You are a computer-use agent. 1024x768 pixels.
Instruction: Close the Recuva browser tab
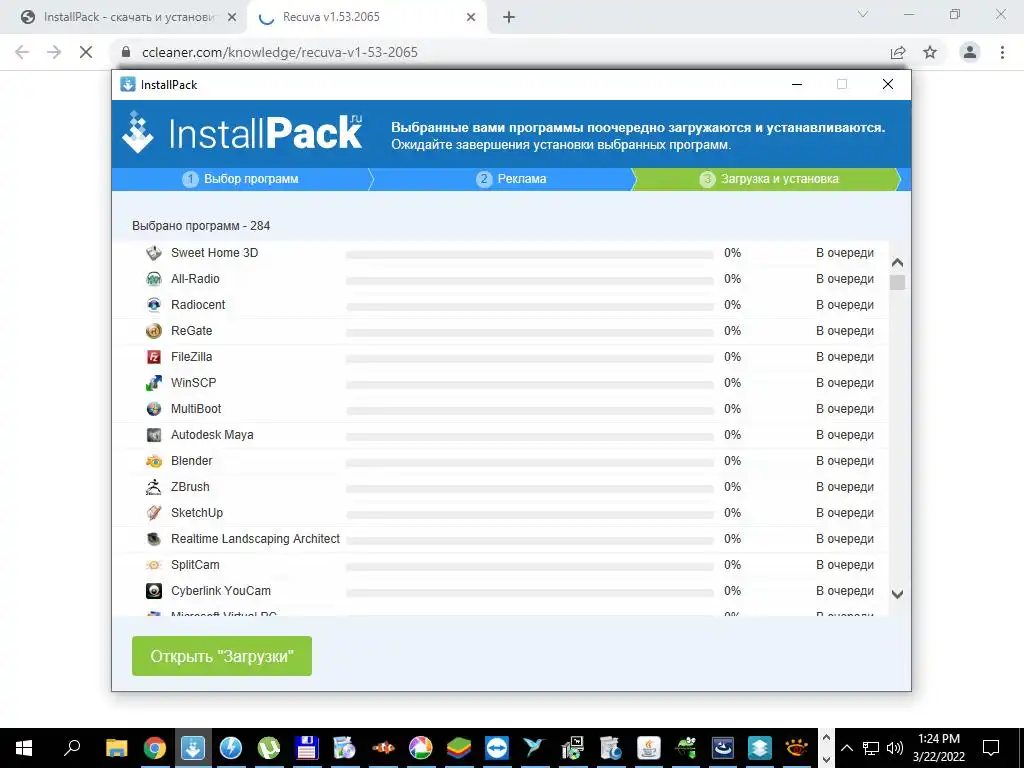coord(471,18)
